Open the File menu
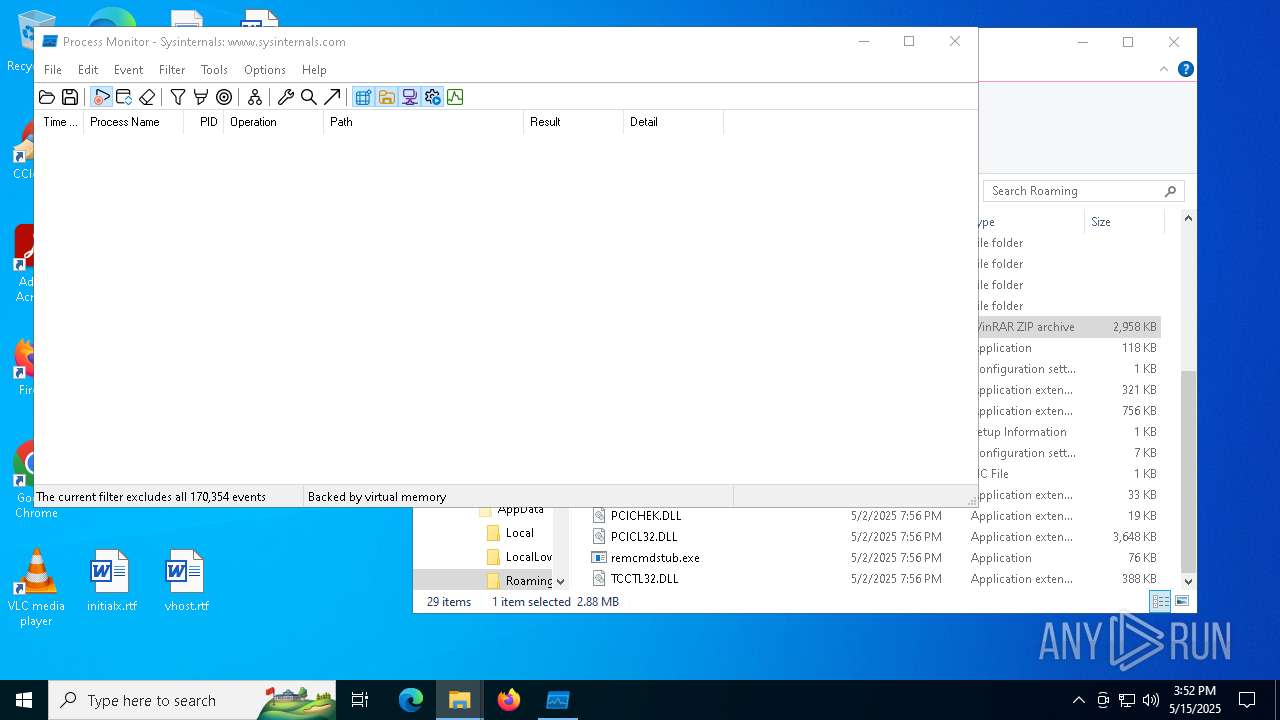This screenshot has width=1280, height=720. pyautogui.click(x=53, y=70)
